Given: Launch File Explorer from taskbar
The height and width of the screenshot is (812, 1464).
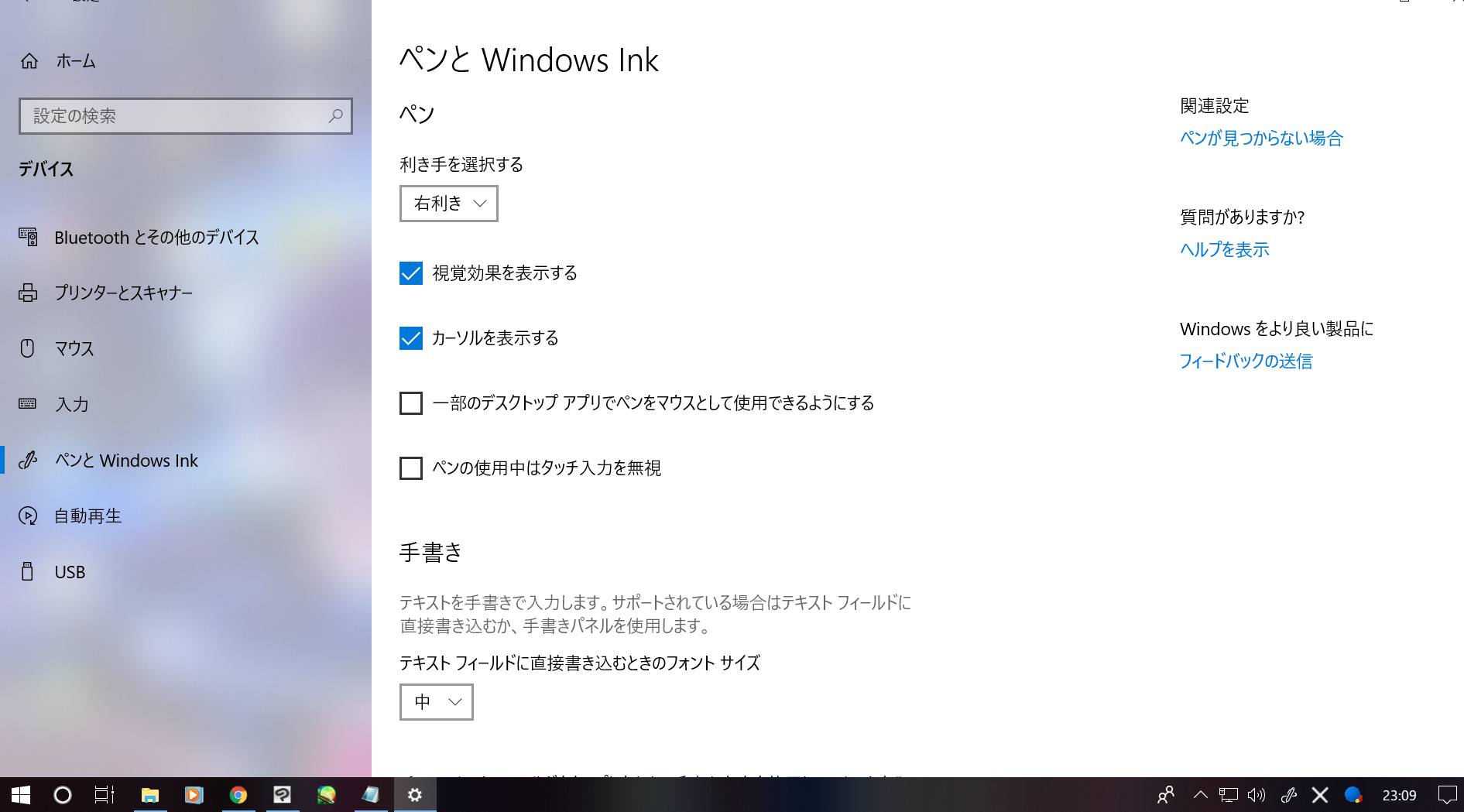Looking at the screenshot, I should pyautogui.click(x=150, y=795).
